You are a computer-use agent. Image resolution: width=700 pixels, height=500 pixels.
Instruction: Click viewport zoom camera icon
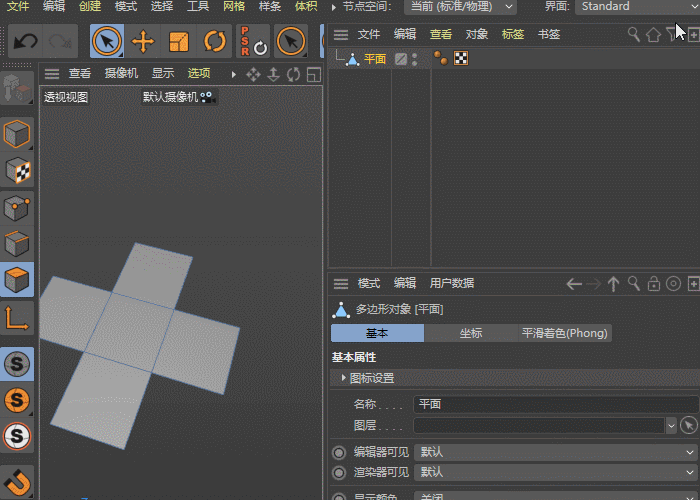(273, 74)
